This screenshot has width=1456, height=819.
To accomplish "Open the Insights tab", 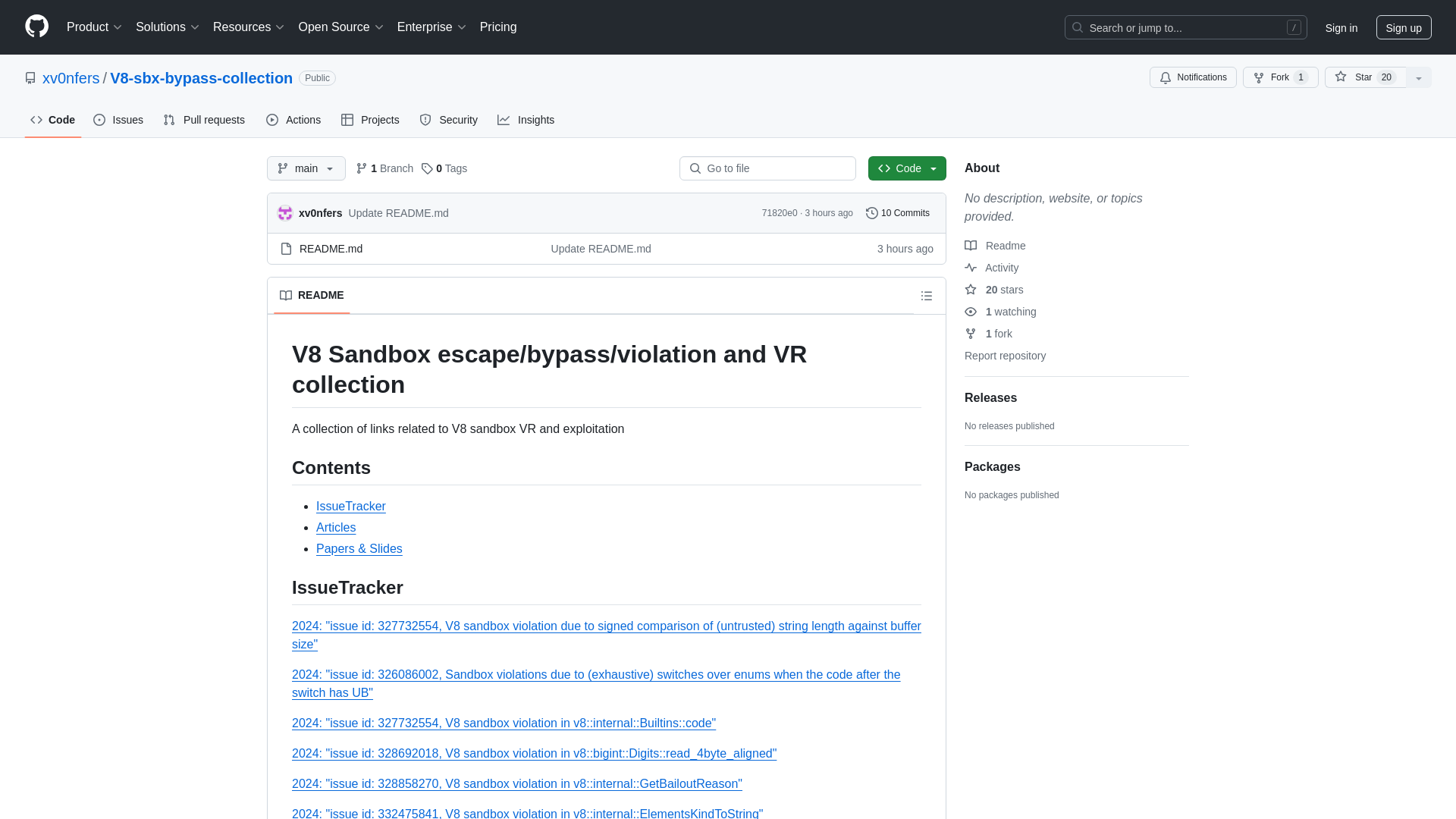I will coord(526,120).
